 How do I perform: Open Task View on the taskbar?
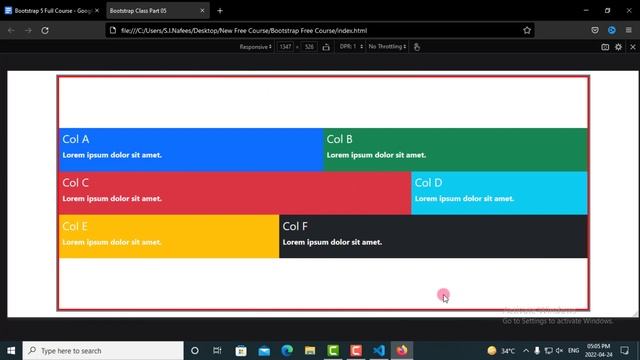click(x=217, y=351)
